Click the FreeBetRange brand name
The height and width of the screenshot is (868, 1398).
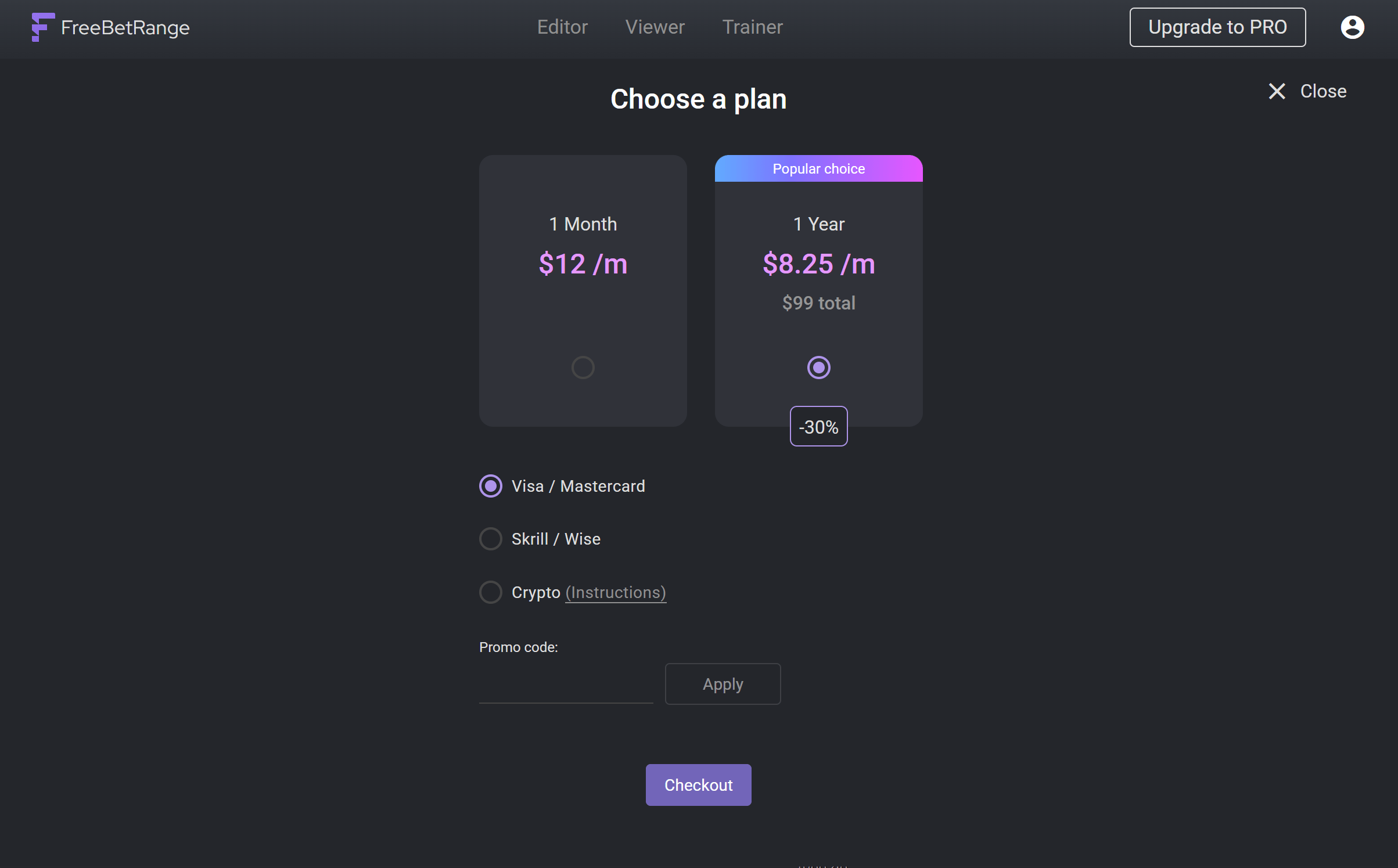point(125,27)
